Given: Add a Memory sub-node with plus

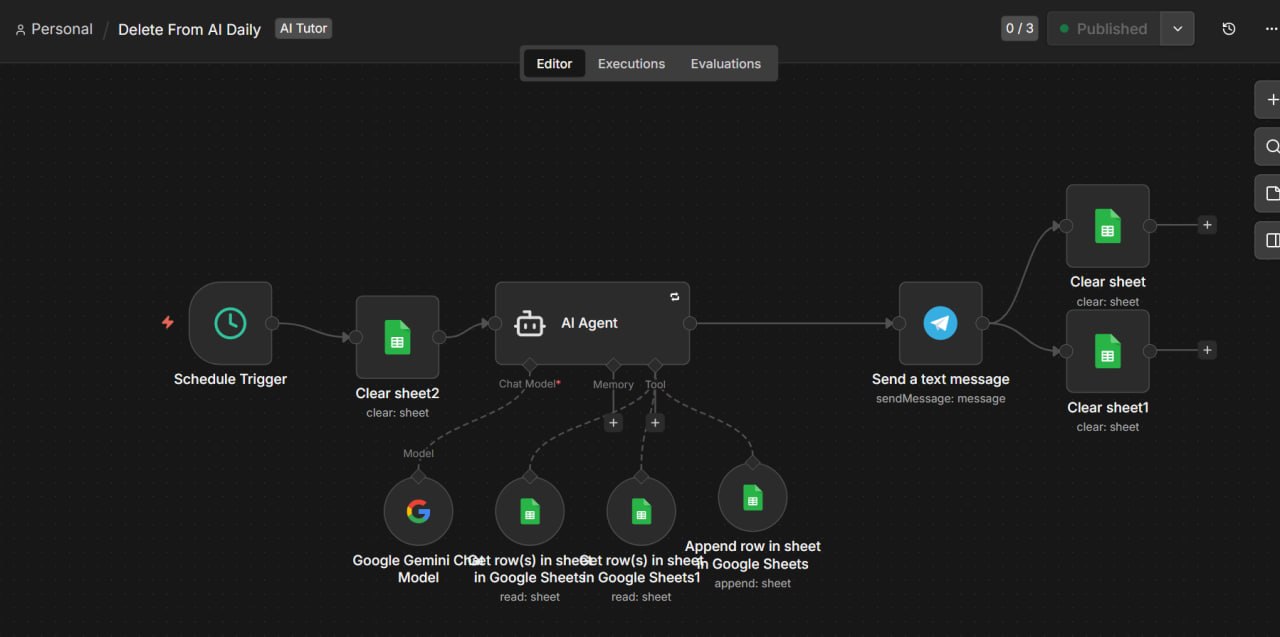Looking at the screenshot, I should point(613,423).
